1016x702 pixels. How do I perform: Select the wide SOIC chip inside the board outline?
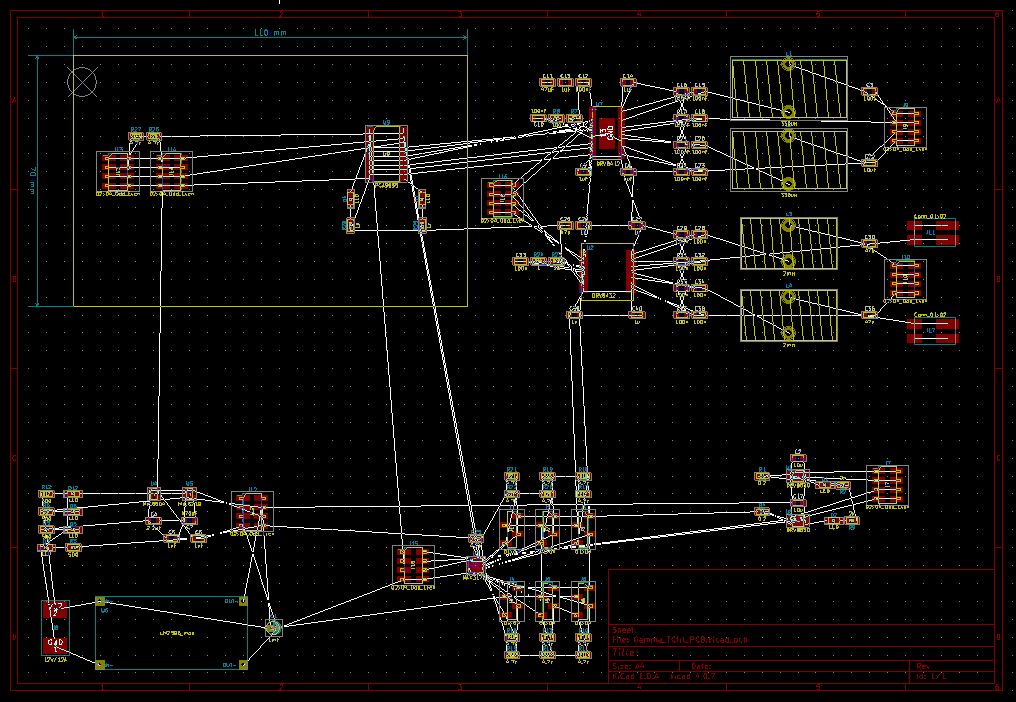(x=386, y=154)
